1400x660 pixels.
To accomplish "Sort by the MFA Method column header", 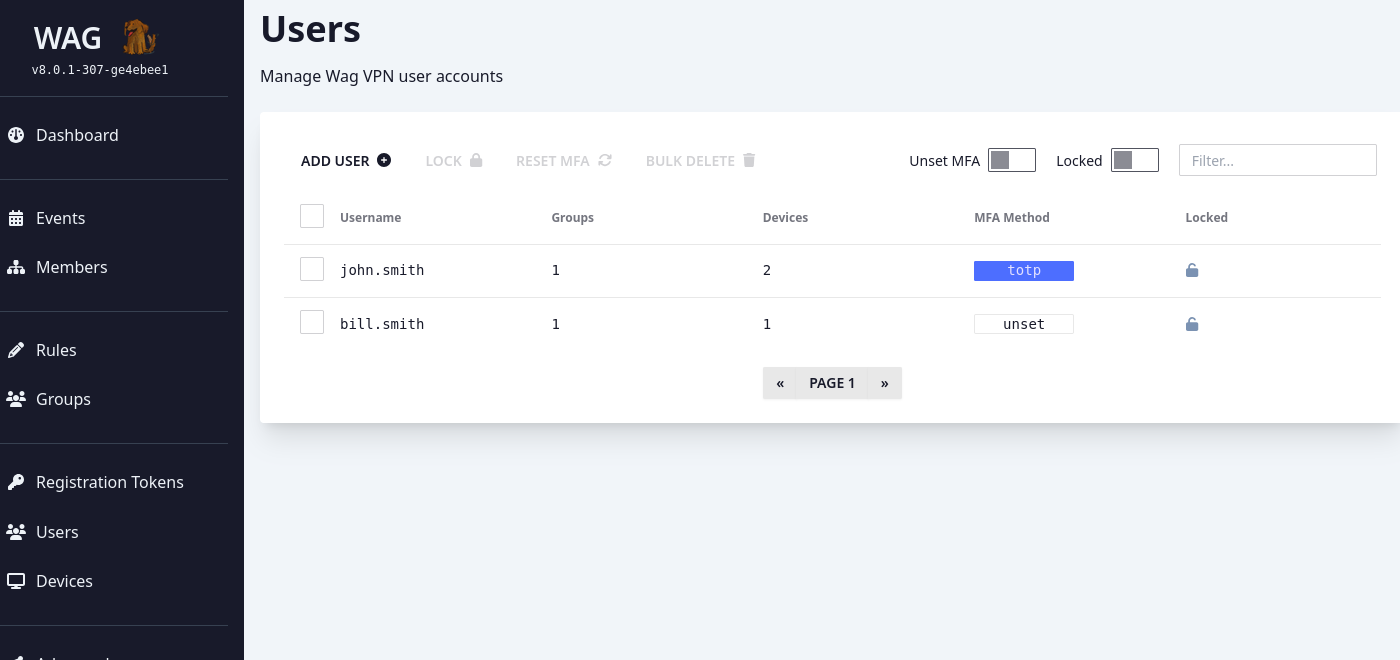I will click(1012, 217).
